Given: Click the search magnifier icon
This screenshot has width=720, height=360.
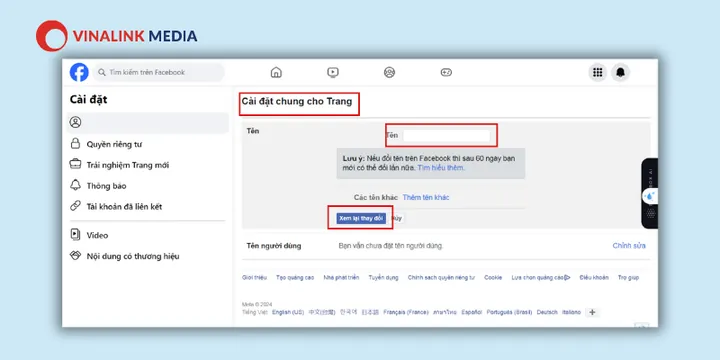Looking at the screenshot, I should point(102,73).
